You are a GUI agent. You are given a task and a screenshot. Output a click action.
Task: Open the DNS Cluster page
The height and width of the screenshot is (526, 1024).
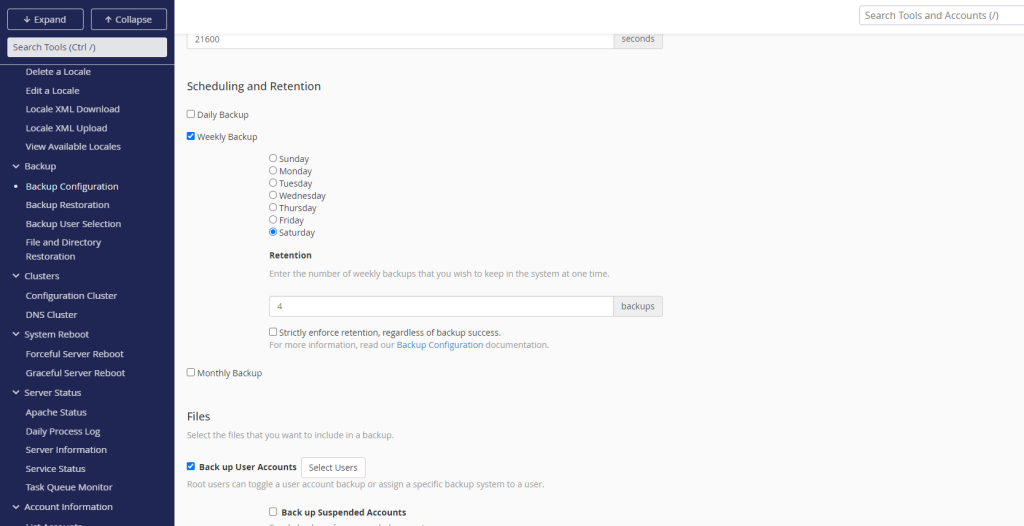click(x=51, y=315)
